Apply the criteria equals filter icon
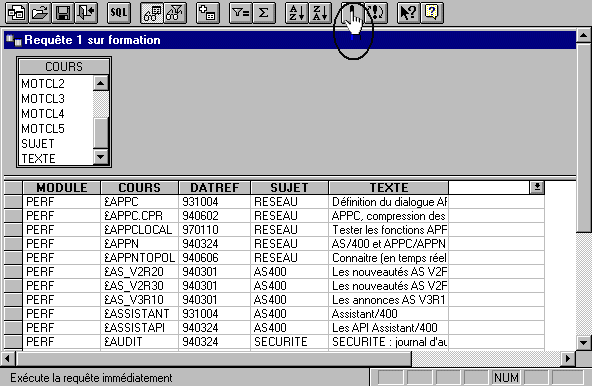 click(x=240, y=13)
